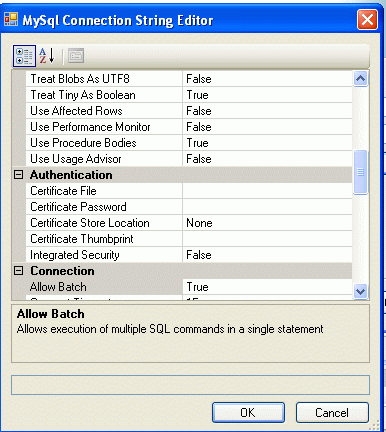Click the window resize grip corner

[375, 425]
